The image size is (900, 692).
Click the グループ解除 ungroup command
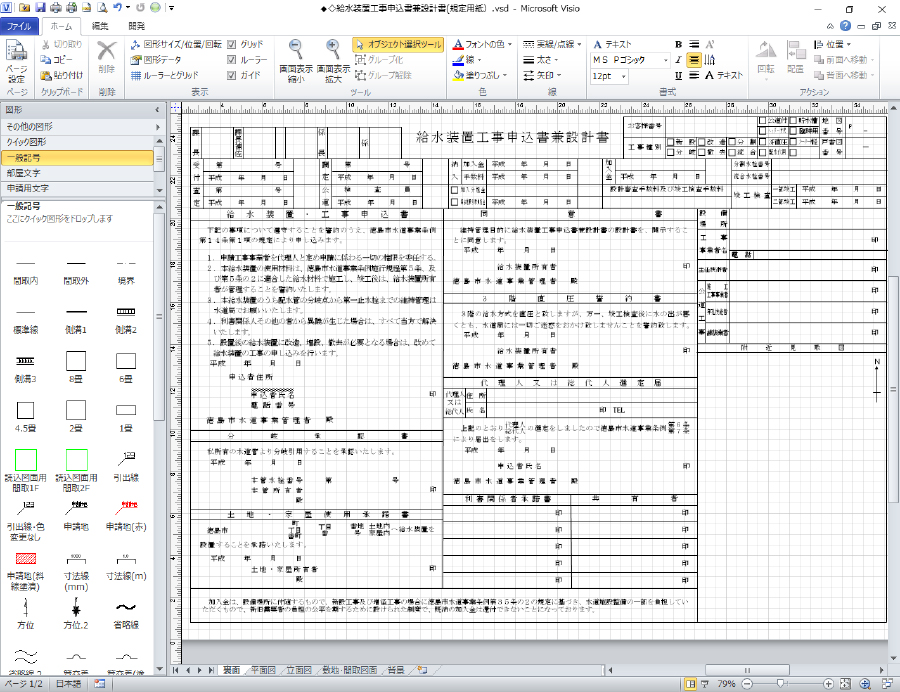pos(383,75)
